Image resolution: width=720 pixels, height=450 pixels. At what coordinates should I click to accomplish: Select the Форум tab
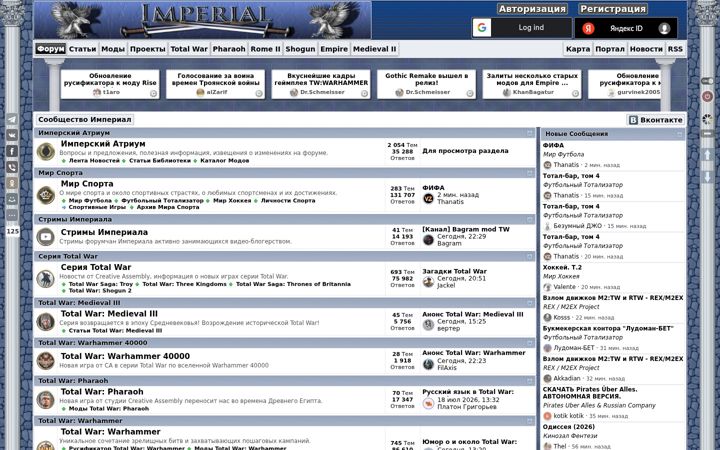tap(51, 49)
